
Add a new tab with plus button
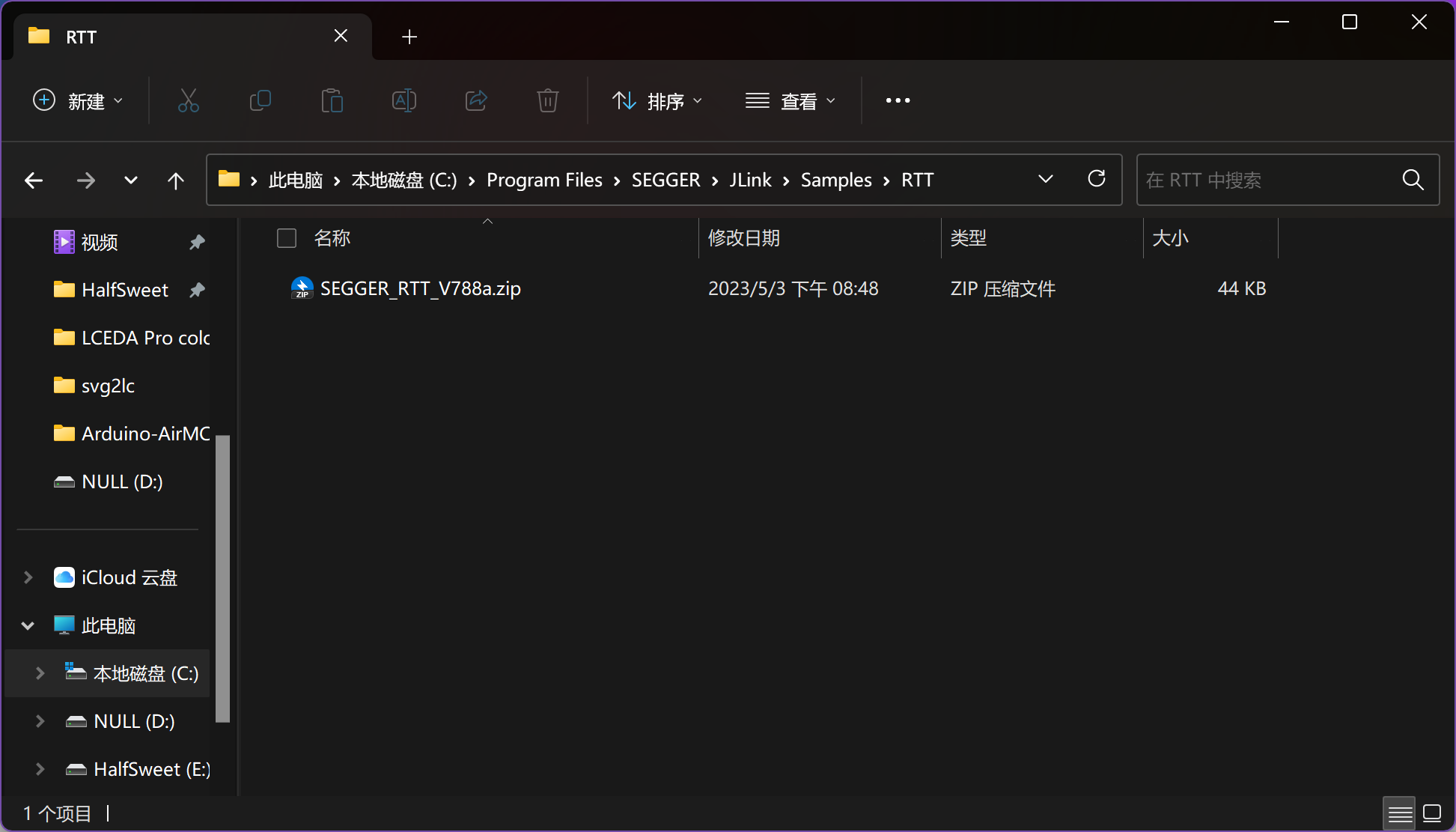point(409,37)
